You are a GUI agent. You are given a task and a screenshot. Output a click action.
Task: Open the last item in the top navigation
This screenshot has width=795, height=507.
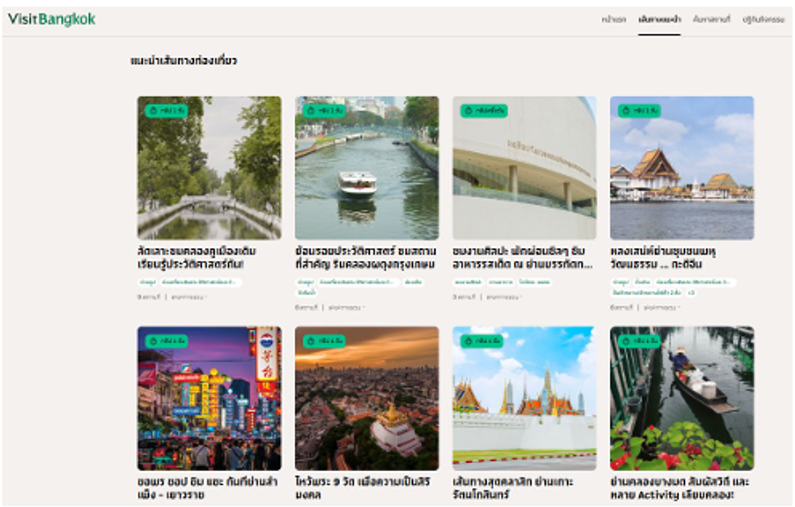pyautogui.click(x=764, y=20)
